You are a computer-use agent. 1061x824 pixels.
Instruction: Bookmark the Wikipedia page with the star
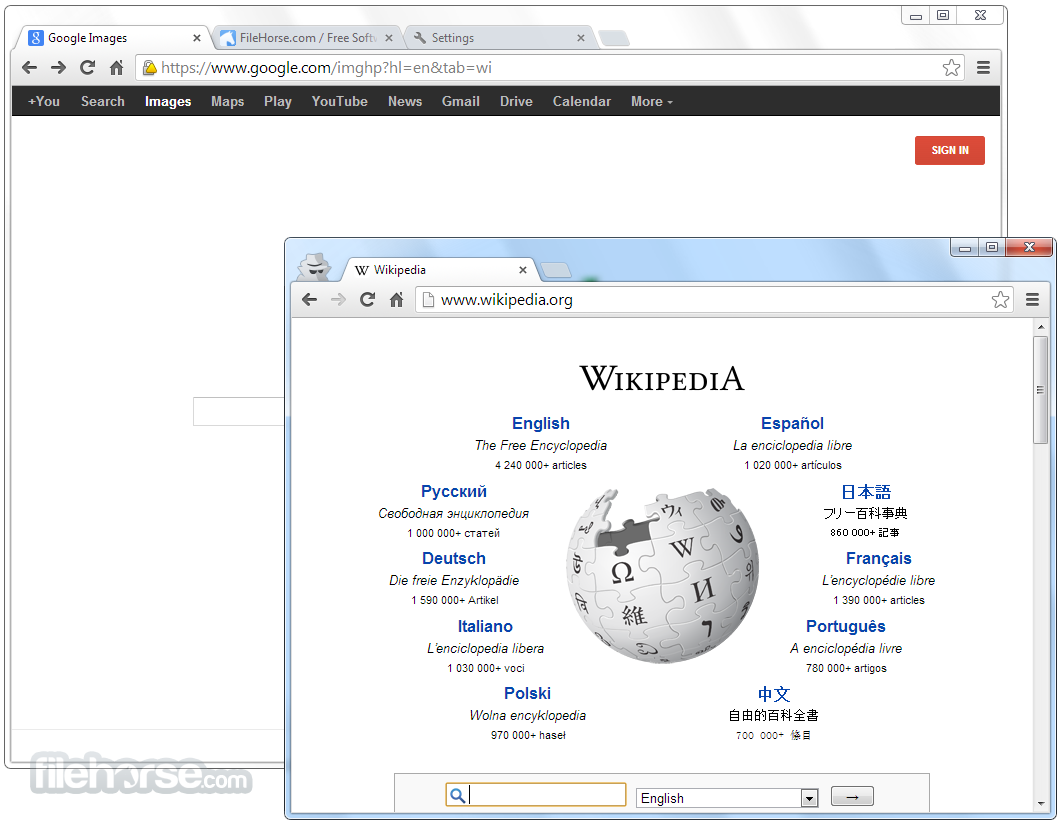pyautogui.click(x=1000, y=299)
